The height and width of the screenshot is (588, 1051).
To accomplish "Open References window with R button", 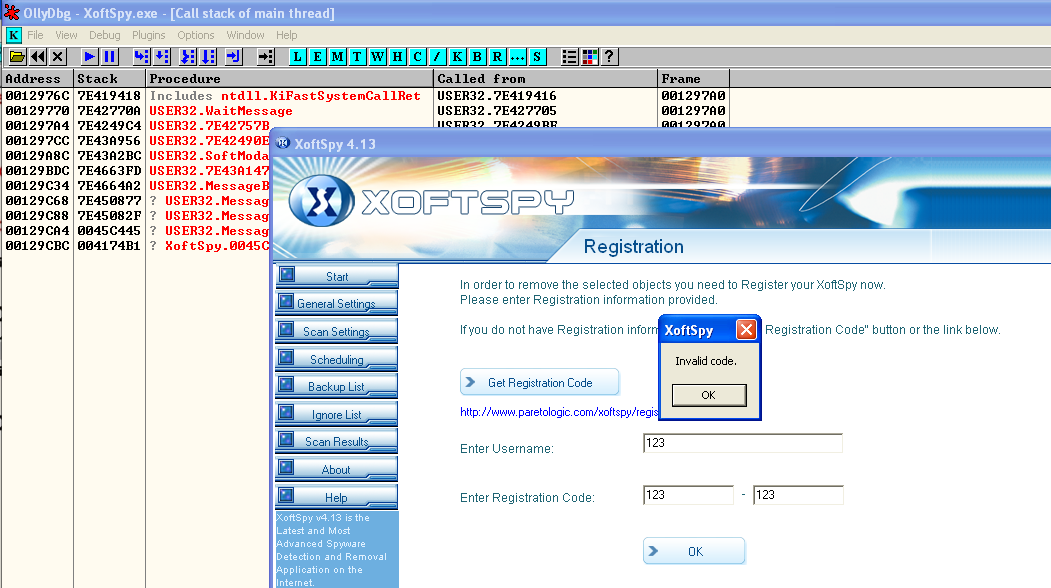I will (497, 57).
